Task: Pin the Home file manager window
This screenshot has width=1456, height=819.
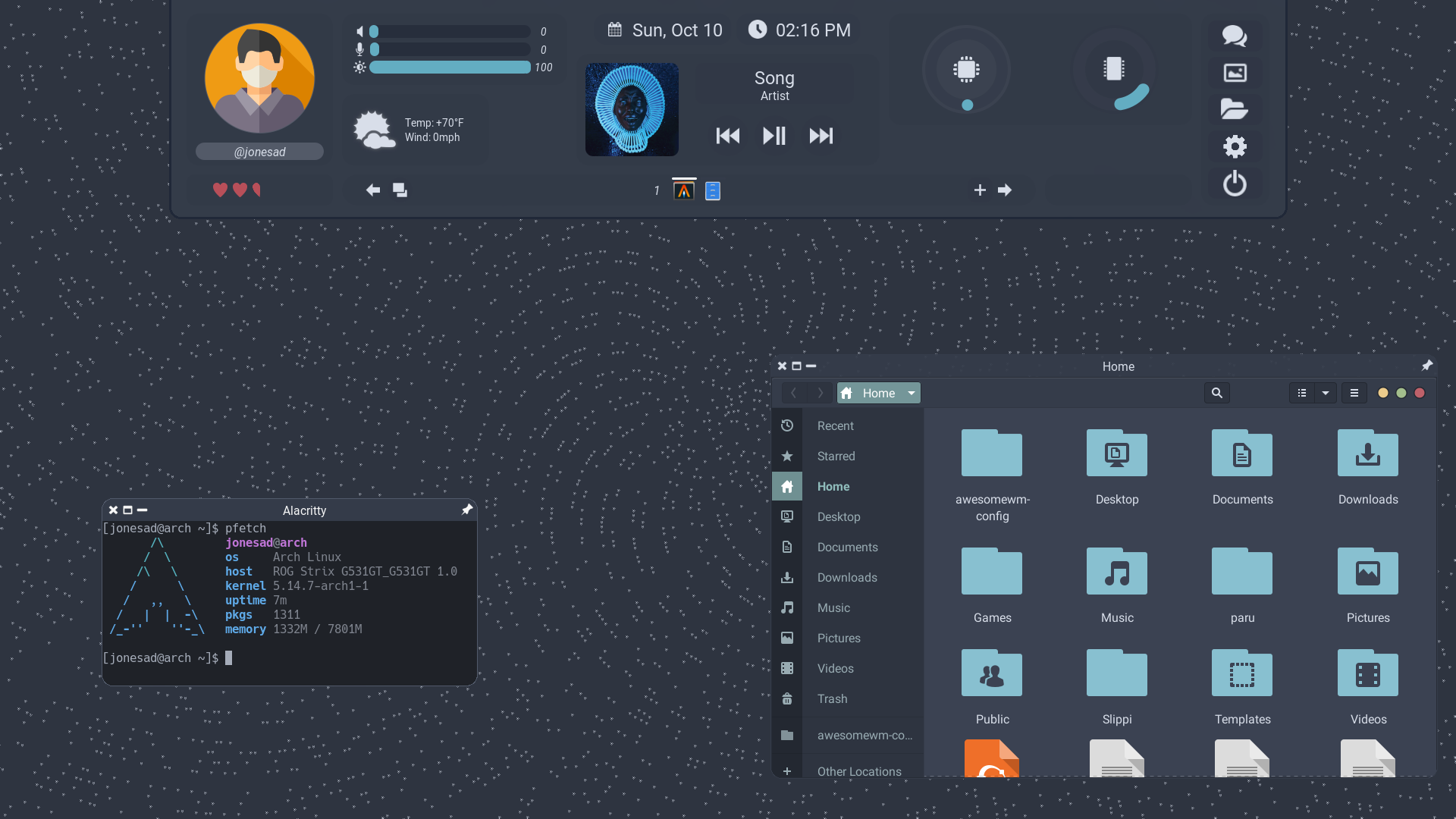Action: click(1427, 366)
